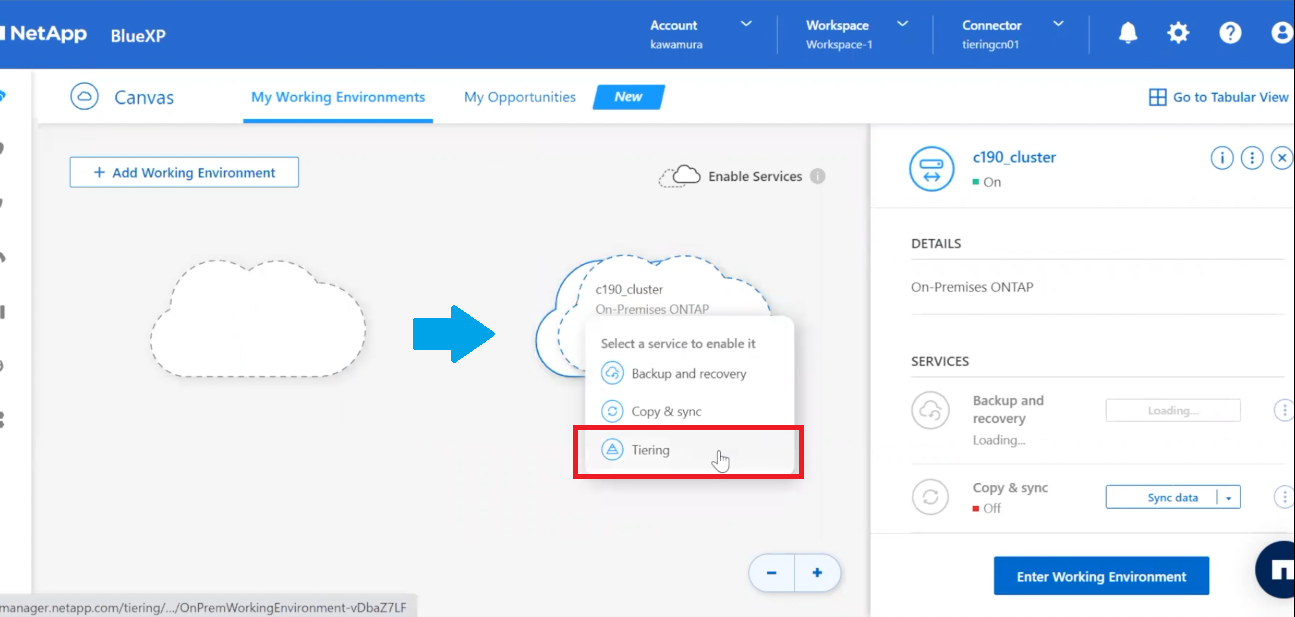Click the Canvas page title
Image resolution: width=1295 pixels, height=617 pixels.
pos(144,98)
